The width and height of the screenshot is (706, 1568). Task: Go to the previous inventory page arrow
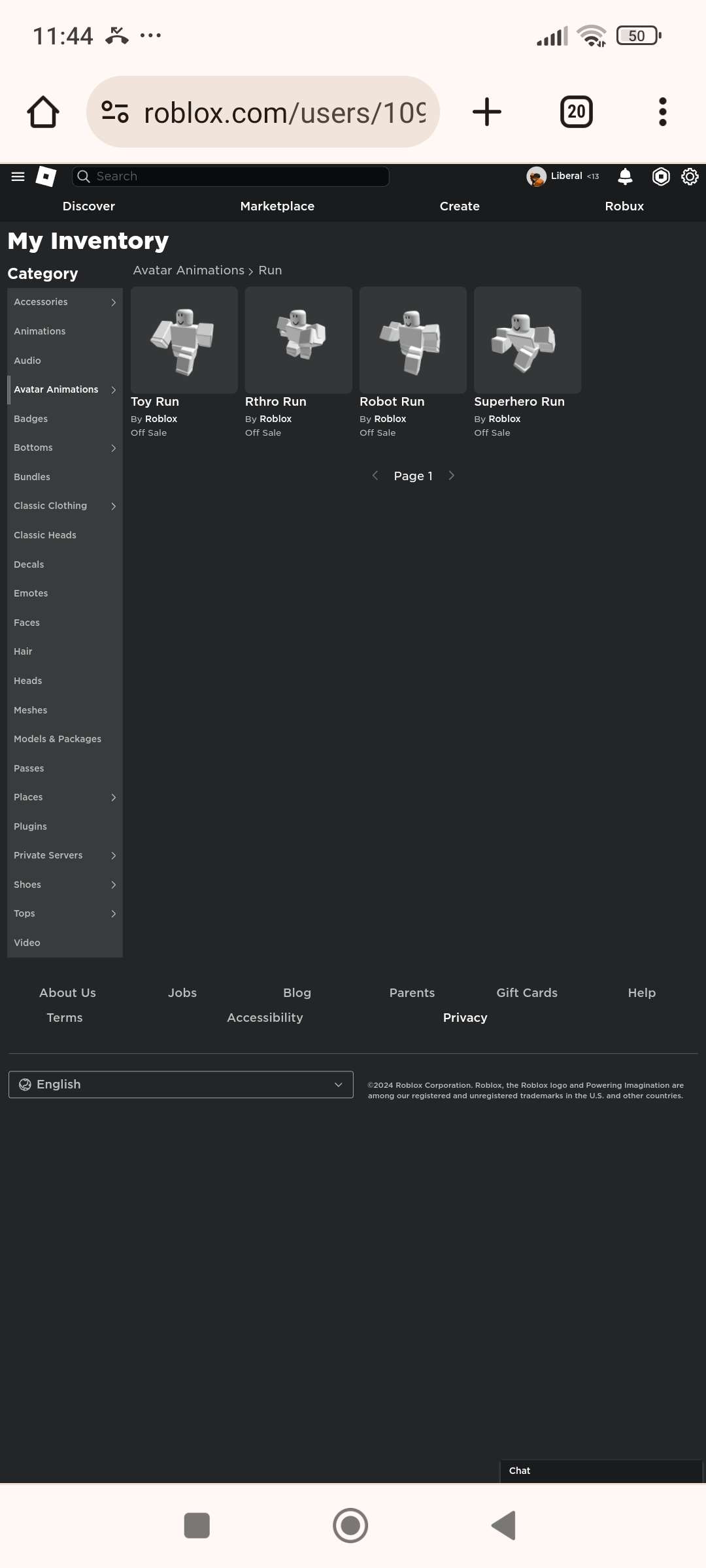375,476
